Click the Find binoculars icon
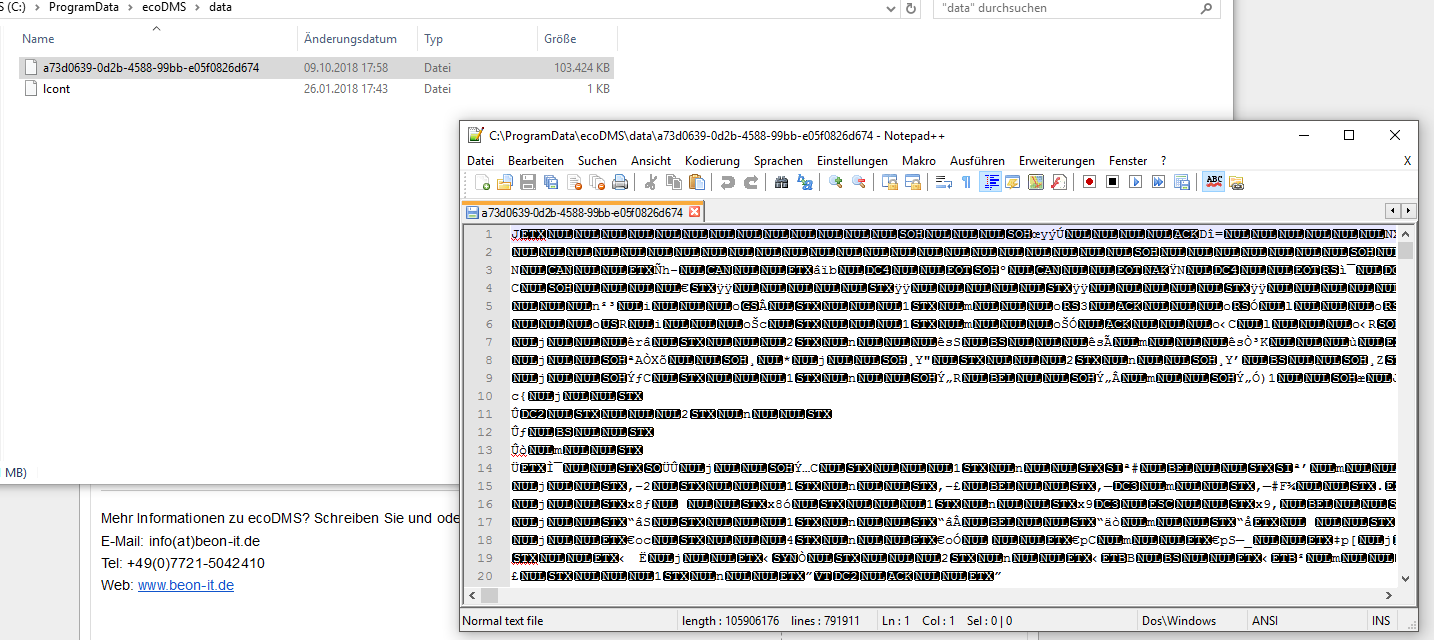Image resolution: width=1434 pixels, height=640 pixels. [782, 182]
